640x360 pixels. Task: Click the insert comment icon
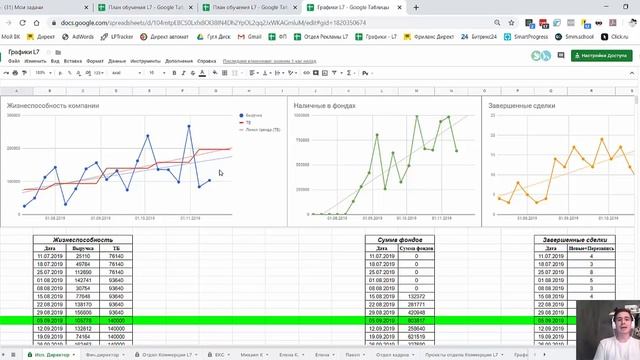316,73
